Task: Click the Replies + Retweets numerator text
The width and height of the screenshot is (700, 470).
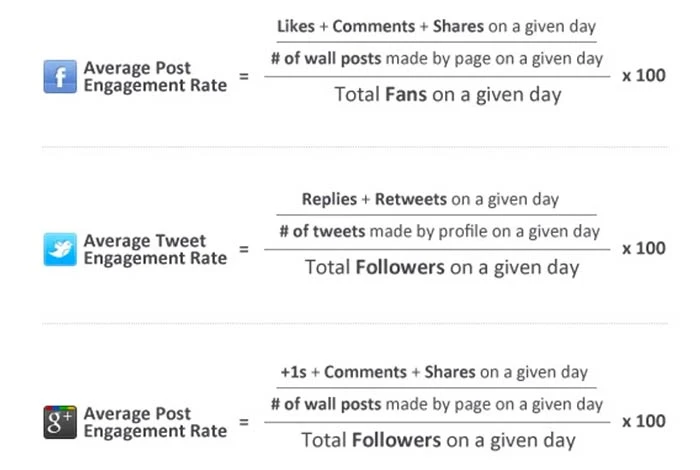Action: click(x=430, y=199)
